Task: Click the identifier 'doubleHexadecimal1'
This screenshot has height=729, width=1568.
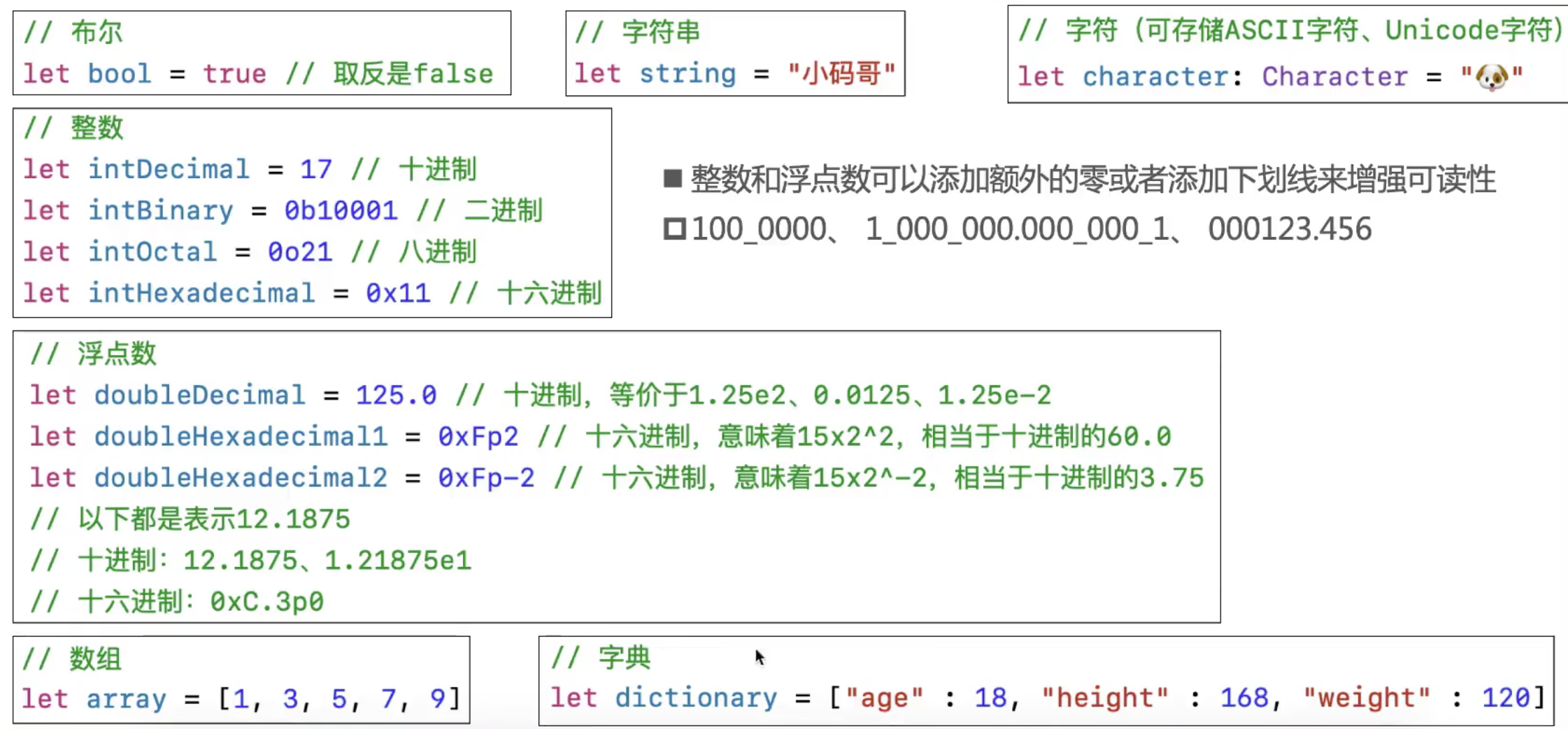Action: point(241,436)
